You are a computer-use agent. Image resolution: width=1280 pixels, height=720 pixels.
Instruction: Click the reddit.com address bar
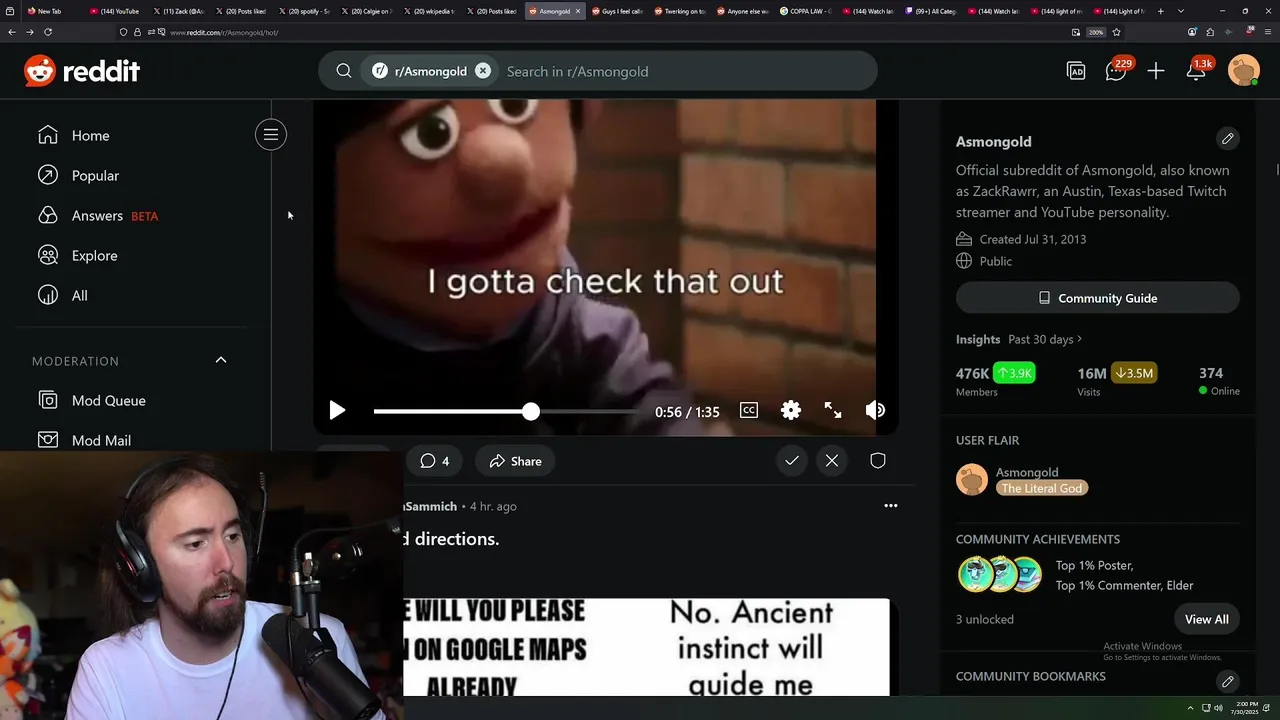[x=600, y=32]
